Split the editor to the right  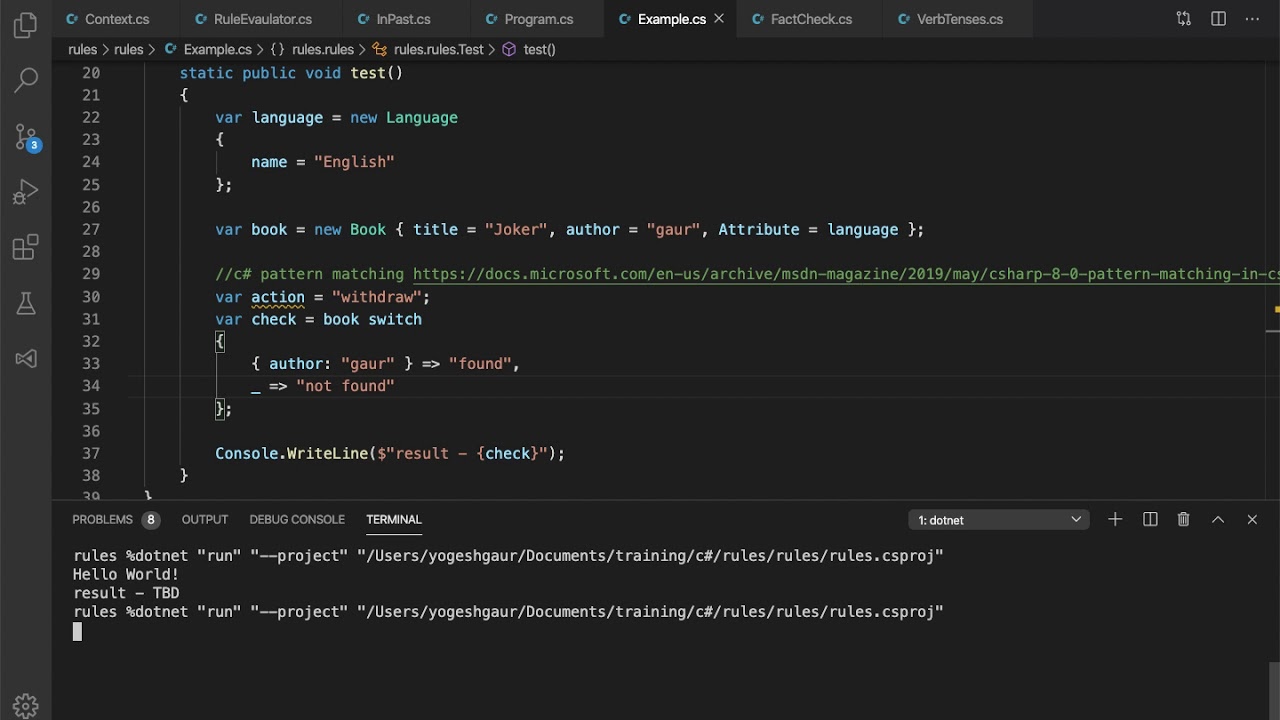[1218, 19]
